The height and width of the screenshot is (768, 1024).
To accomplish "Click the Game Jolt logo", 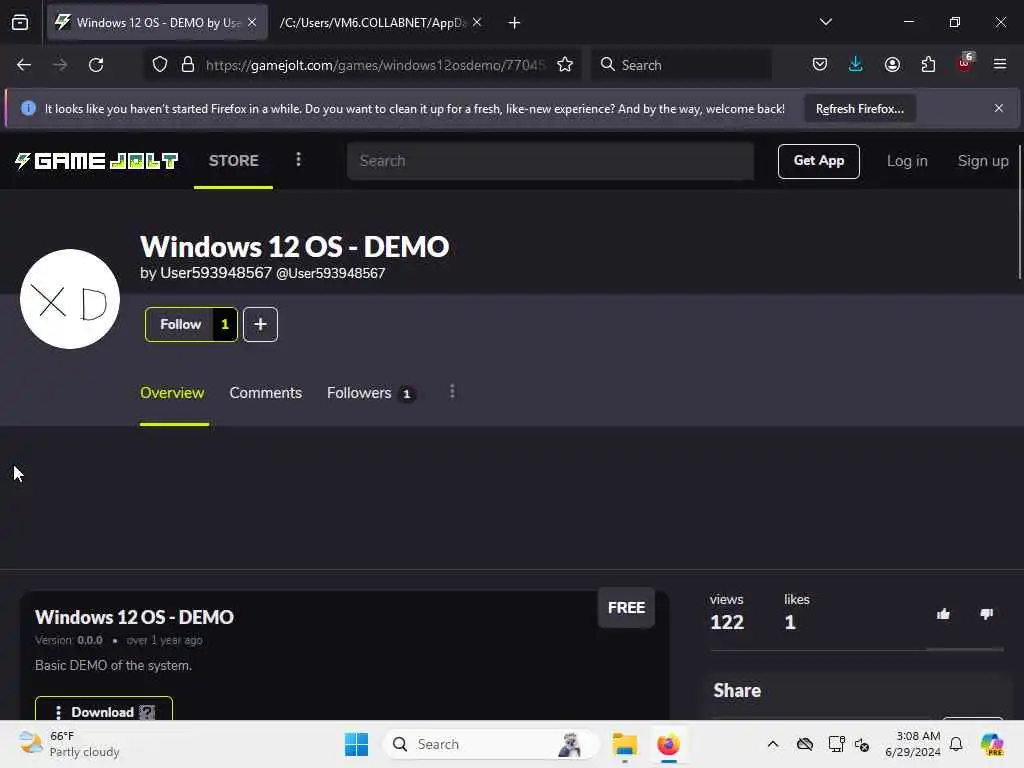I will pos(97,161).
